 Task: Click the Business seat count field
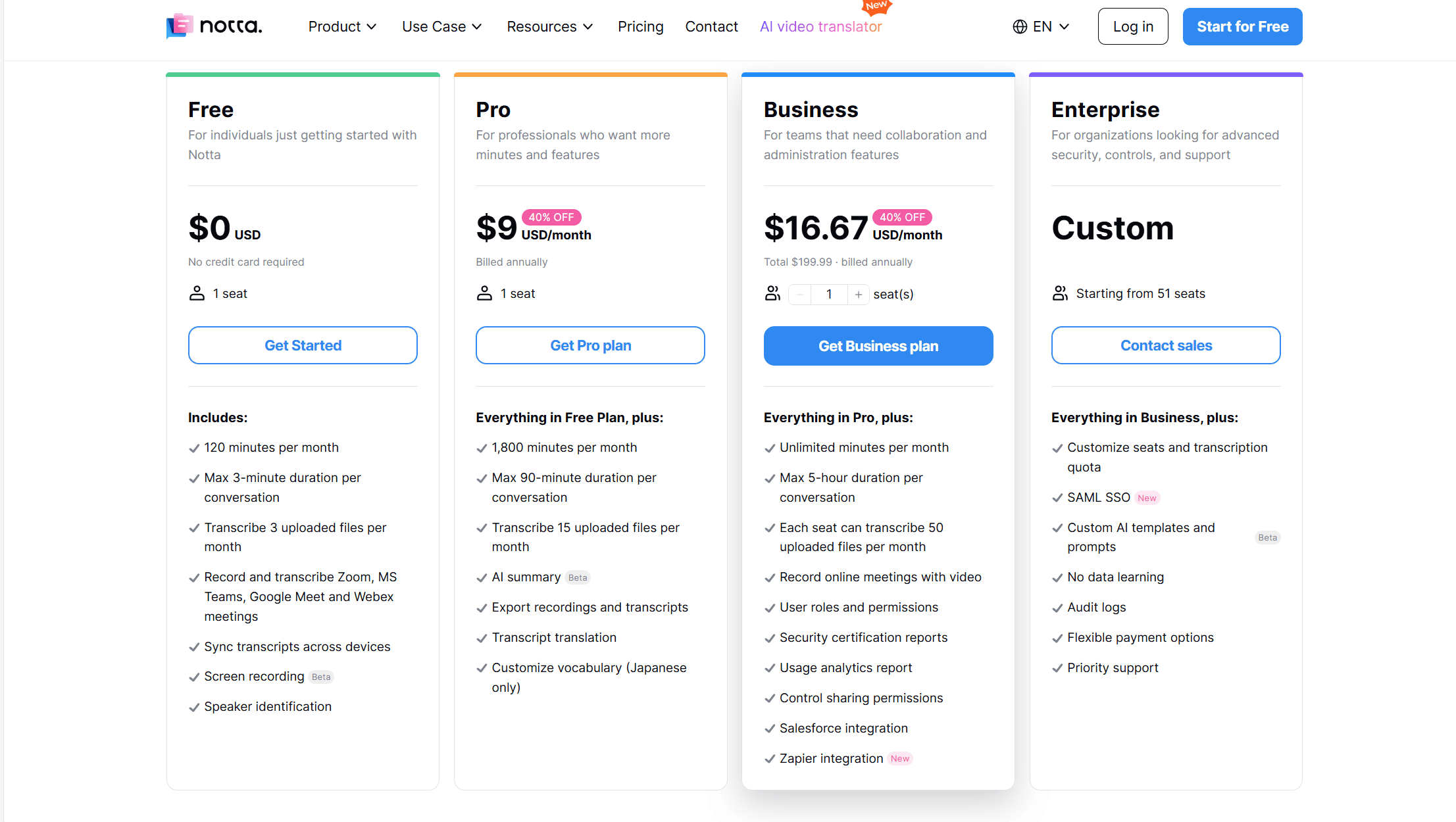pos(829,295)
